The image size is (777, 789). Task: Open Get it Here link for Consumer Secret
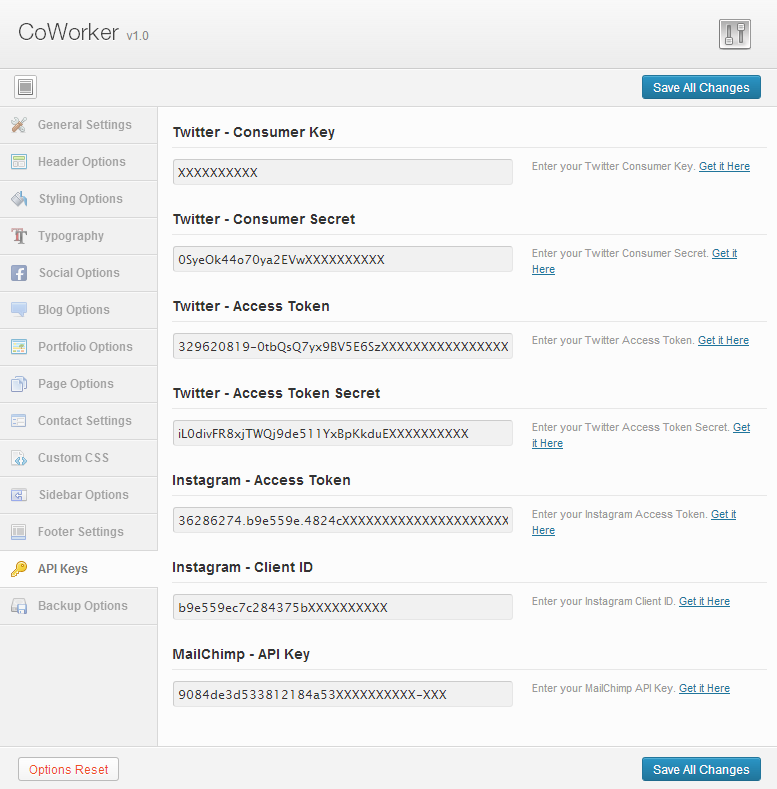pos(724,254)
